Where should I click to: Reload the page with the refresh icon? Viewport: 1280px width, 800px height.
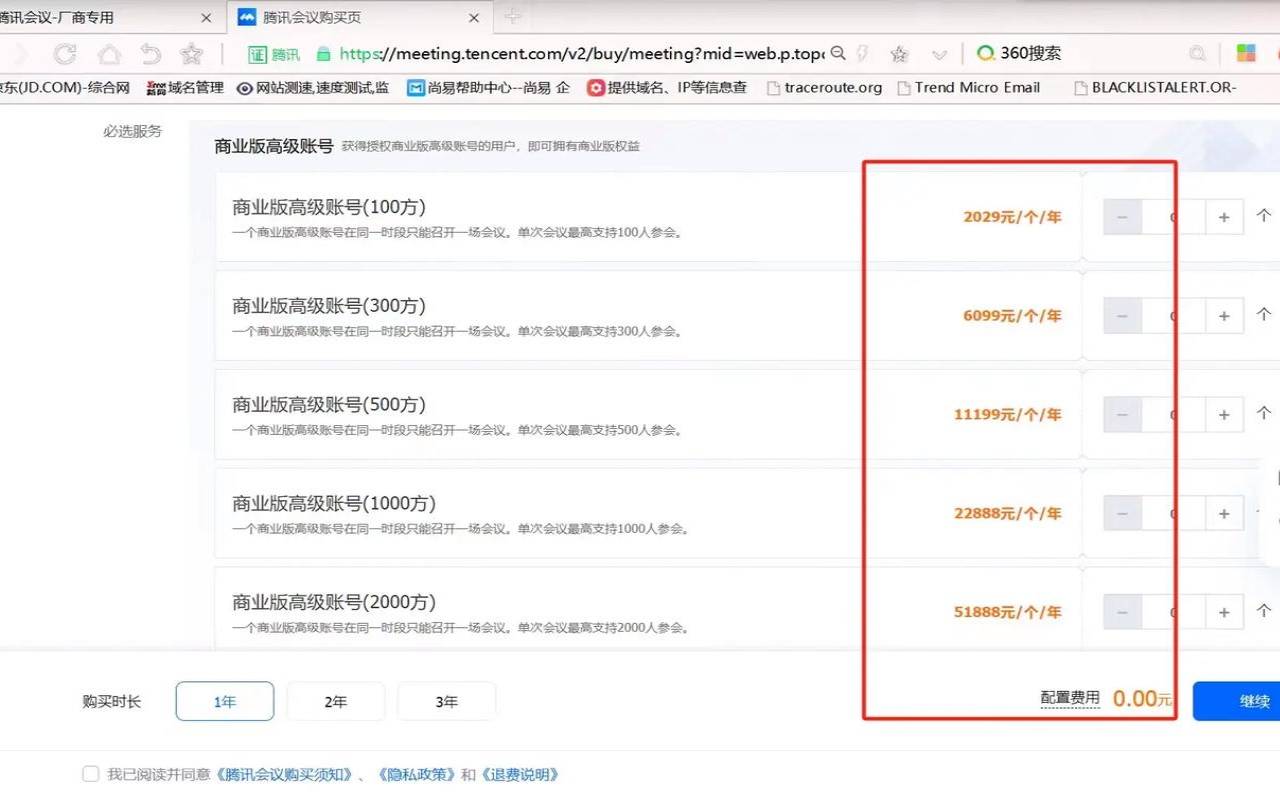(63, 53)
